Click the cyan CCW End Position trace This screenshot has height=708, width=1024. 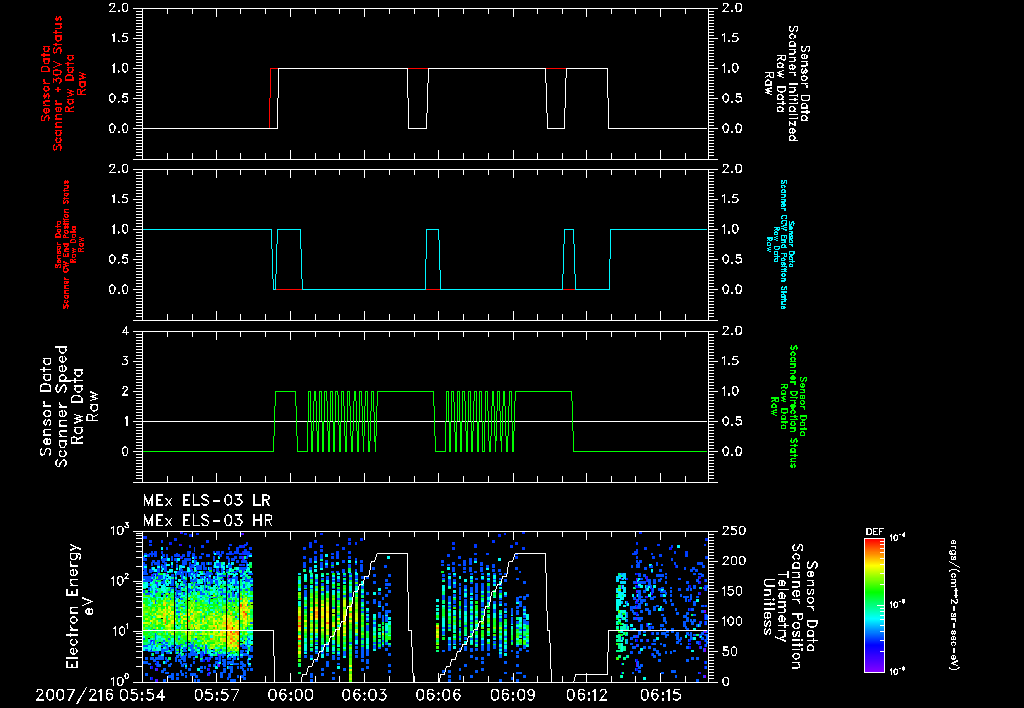click(x=366, y=289)
